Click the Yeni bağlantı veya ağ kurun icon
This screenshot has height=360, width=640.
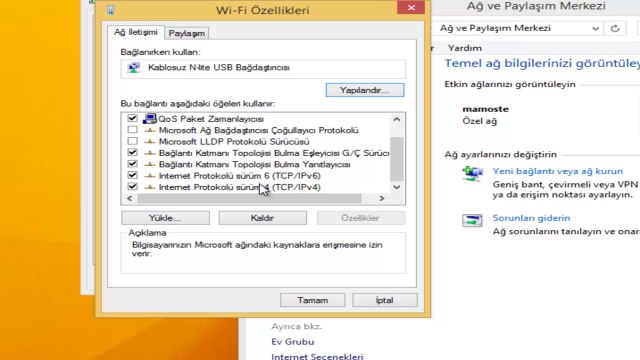tap(472, 174)
